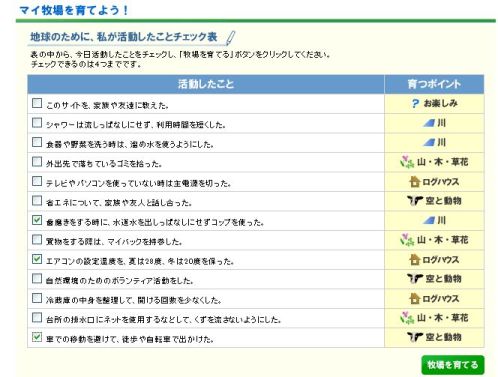Click the ログハウス label in the テレビやパソコン row
The image size is (498, 377).
click(x=441, y=182)
